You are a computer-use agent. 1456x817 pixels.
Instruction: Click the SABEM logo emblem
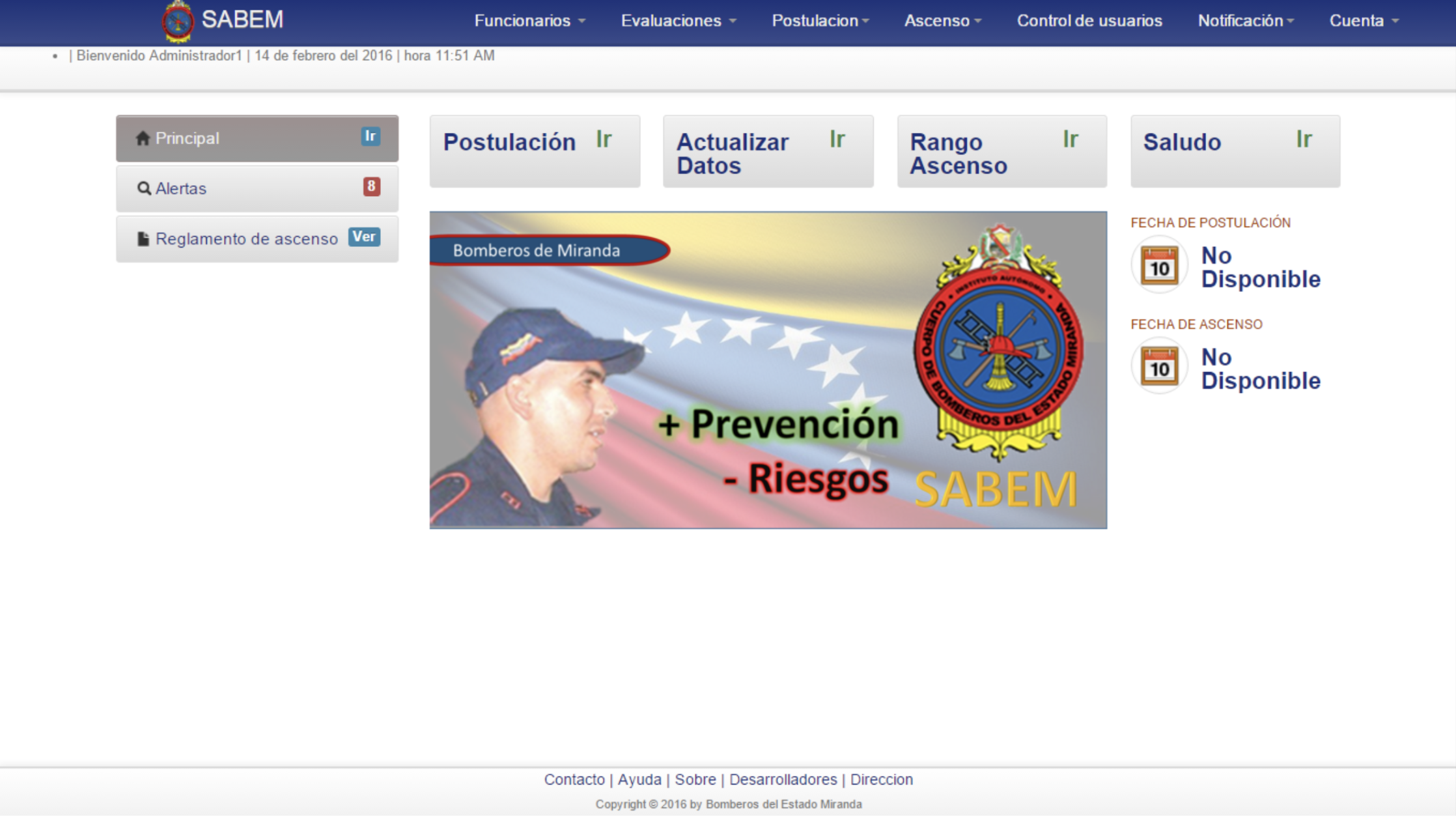click(x=177, y=20)
